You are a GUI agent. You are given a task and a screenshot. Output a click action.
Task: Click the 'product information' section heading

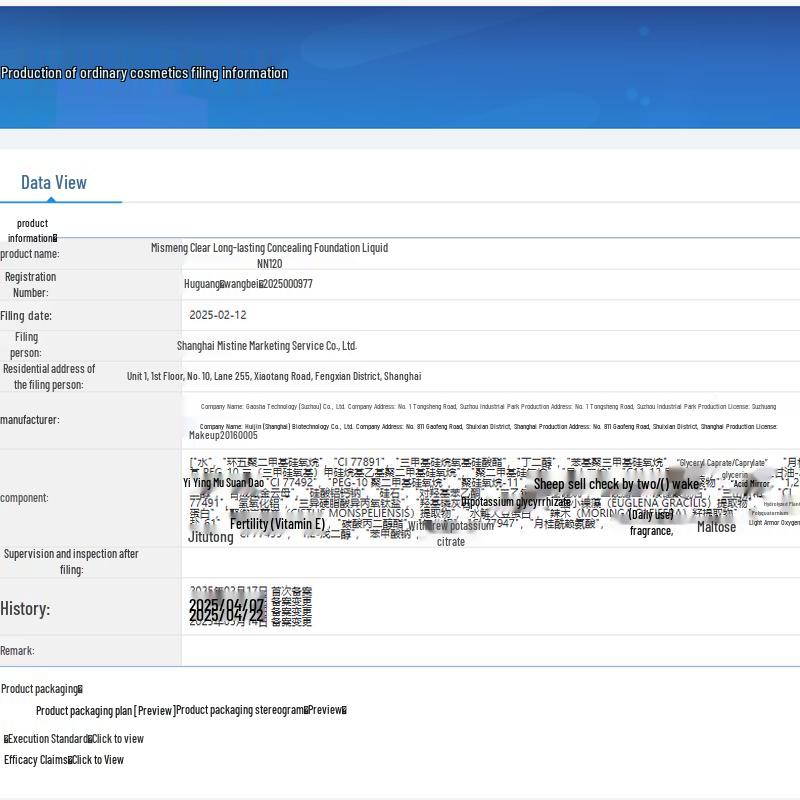pos(32,231)
